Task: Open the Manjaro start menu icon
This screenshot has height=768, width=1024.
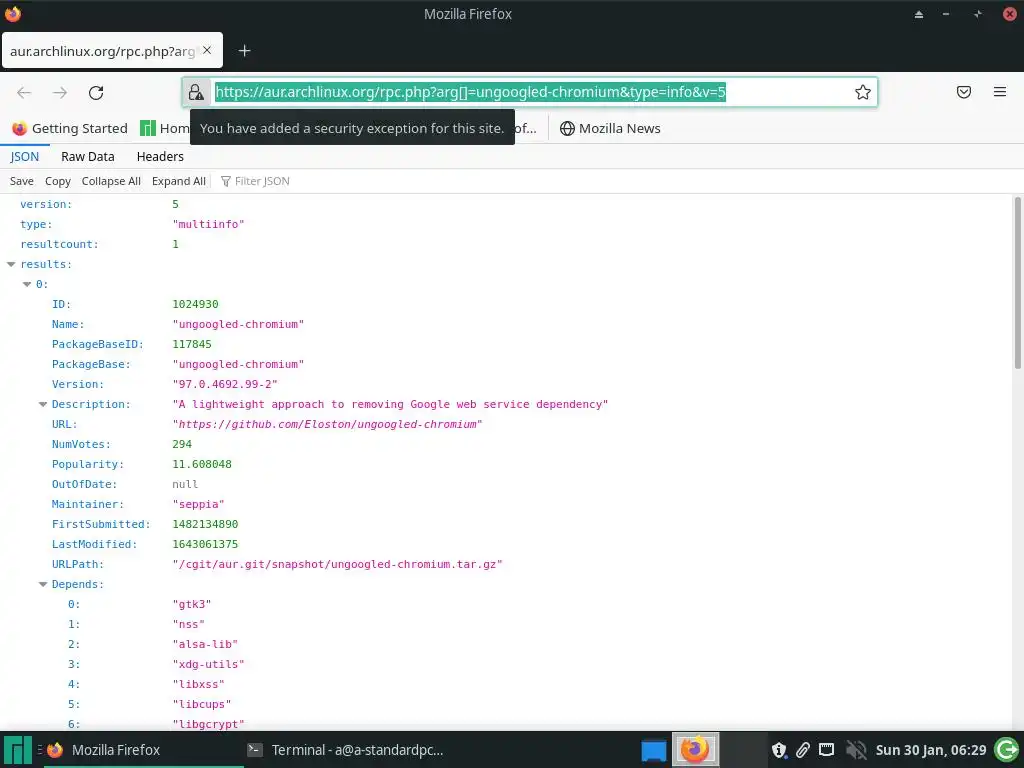Action: click(x=18, y=750)
